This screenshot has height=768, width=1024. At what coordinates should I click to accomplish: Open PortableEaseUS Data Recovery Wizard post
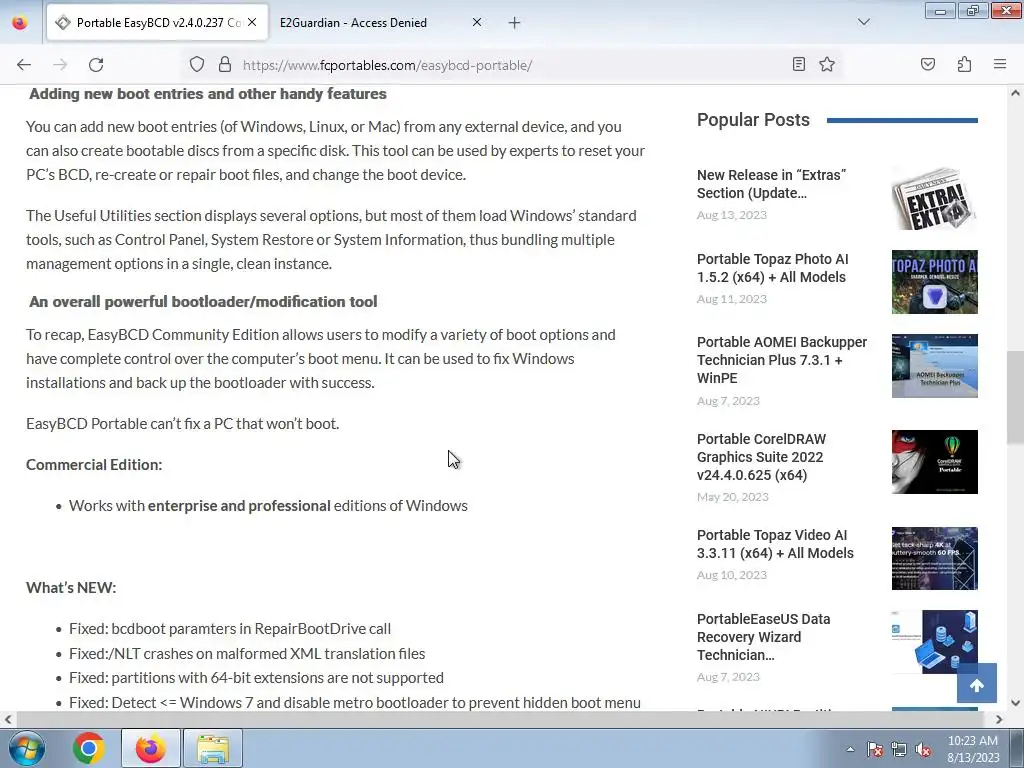click(763, 637)
